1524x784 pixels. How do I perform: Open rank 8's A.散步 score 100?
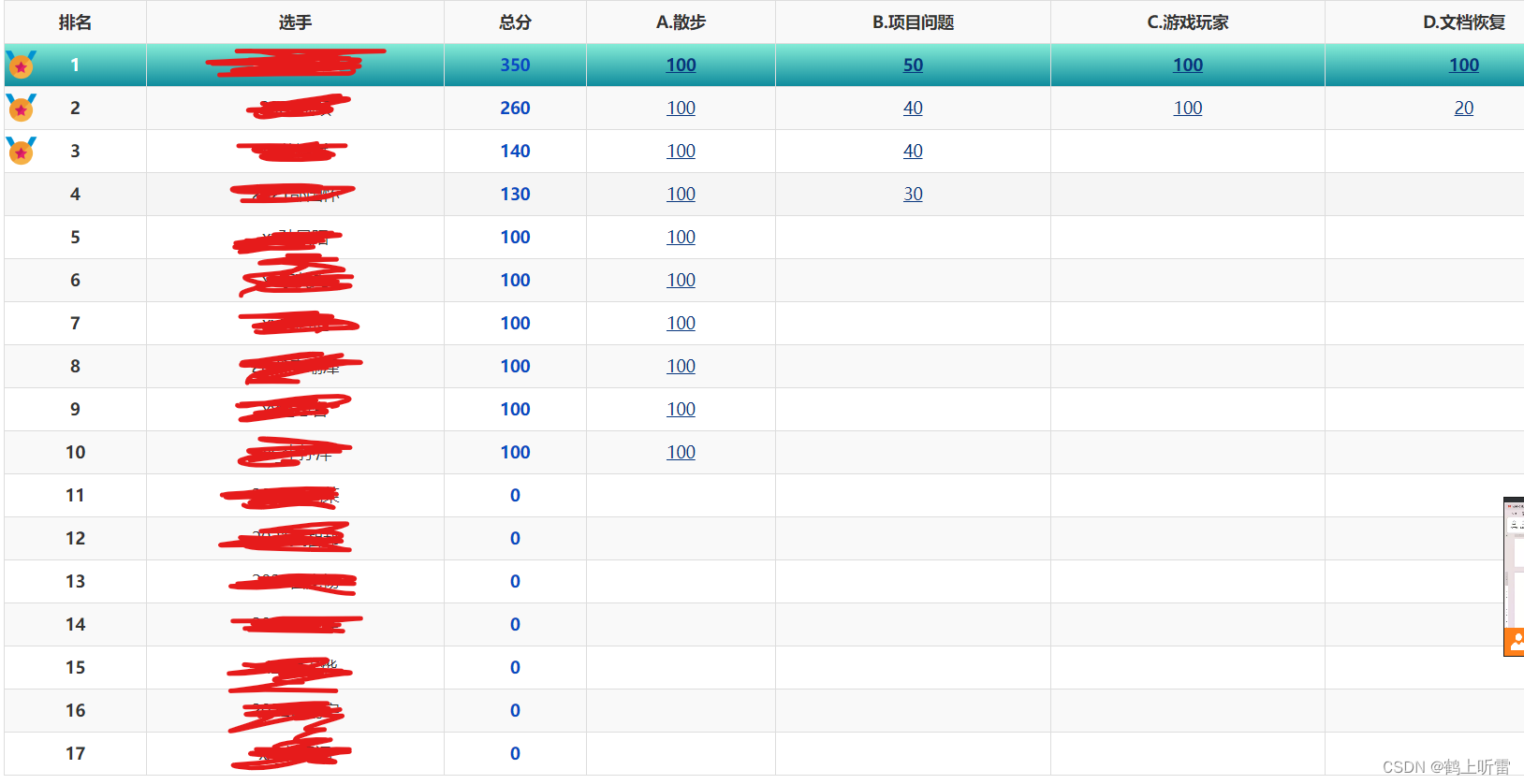pyautogui.click(x=681, y=366)
